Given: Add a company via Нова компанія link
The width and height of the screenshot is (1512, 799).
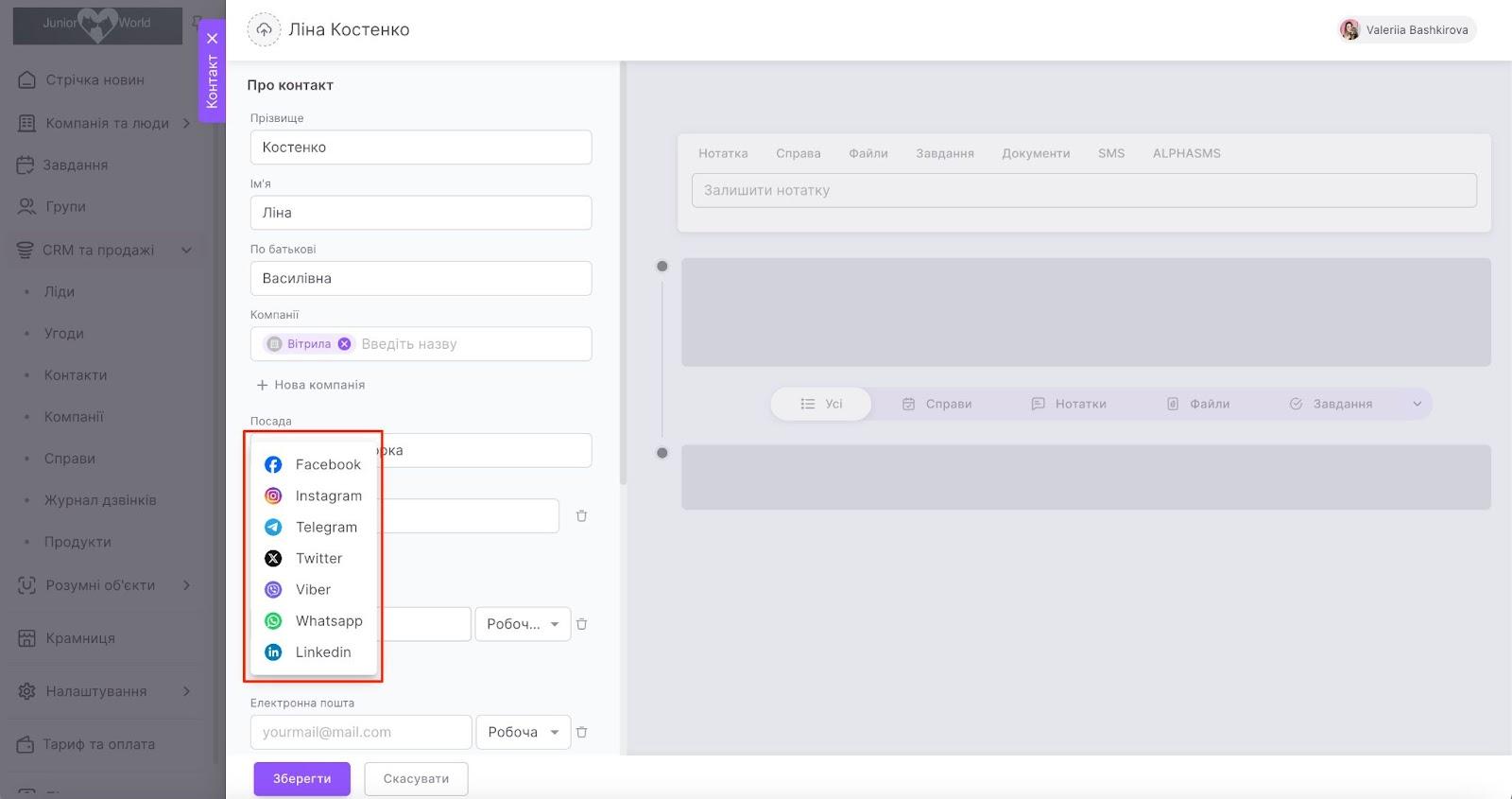Looking at the screenshot, I should click(x=311, y=385).
